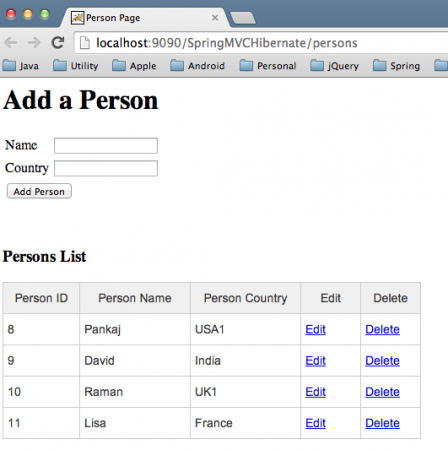Open the Spring bookmarks folder
448x450 pixels.
click(396, 66)
